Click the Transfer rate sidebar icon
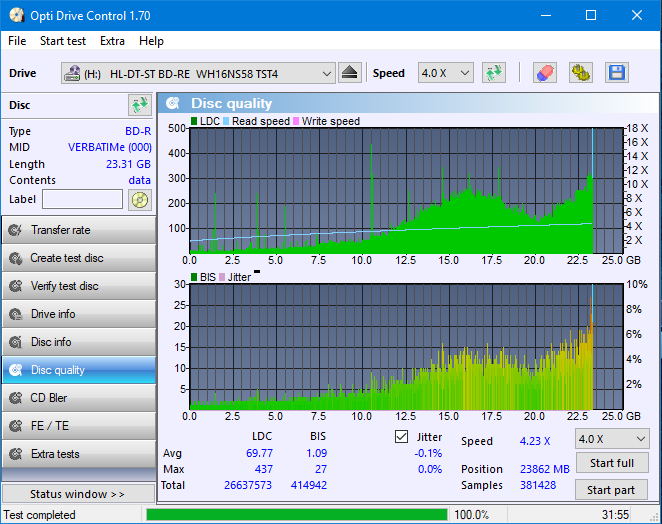Image resolution: width=662 pixels, height=524 pixels. pos(16,230)
